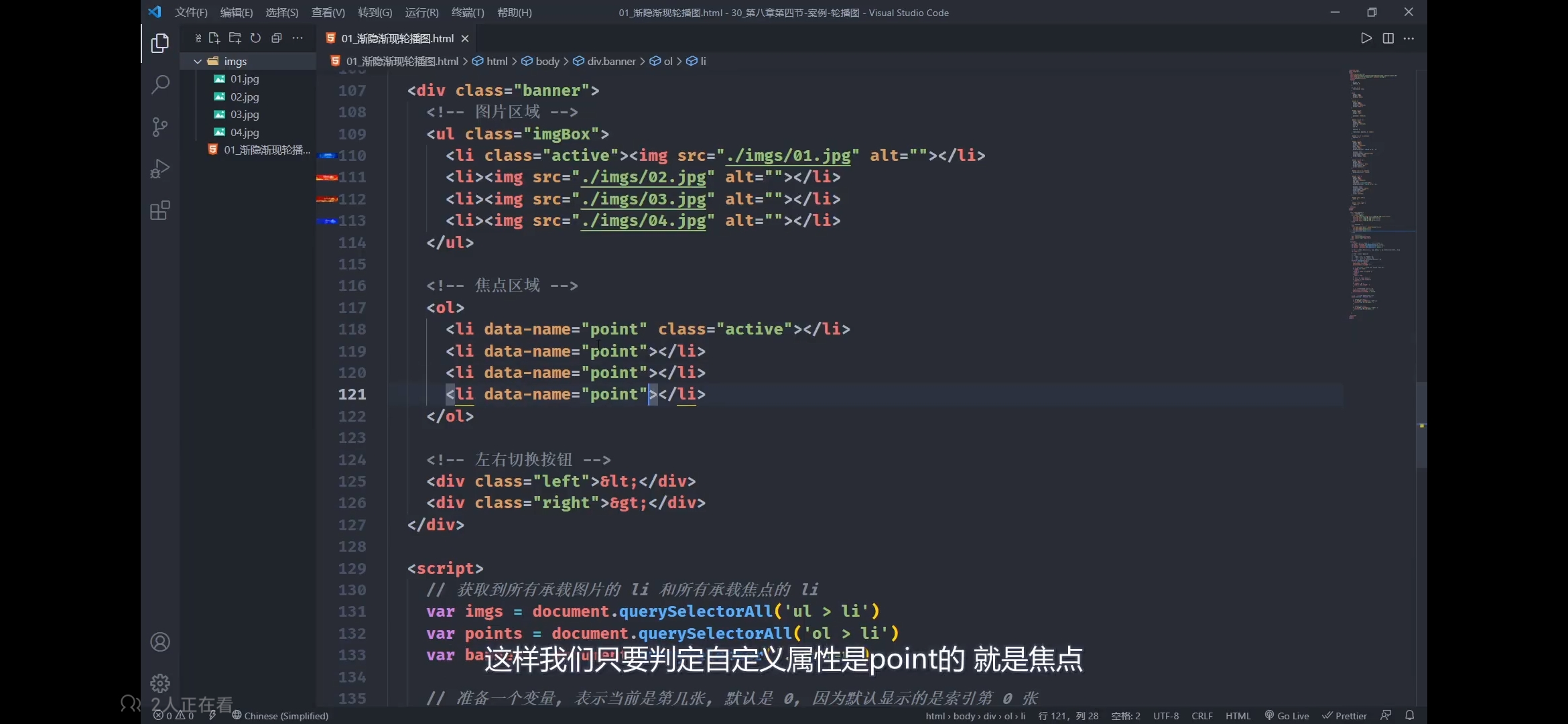The width and height of the screenshot is (1568, 724).
Task: Open the 查看(V) menu
Action: (328, 12)
